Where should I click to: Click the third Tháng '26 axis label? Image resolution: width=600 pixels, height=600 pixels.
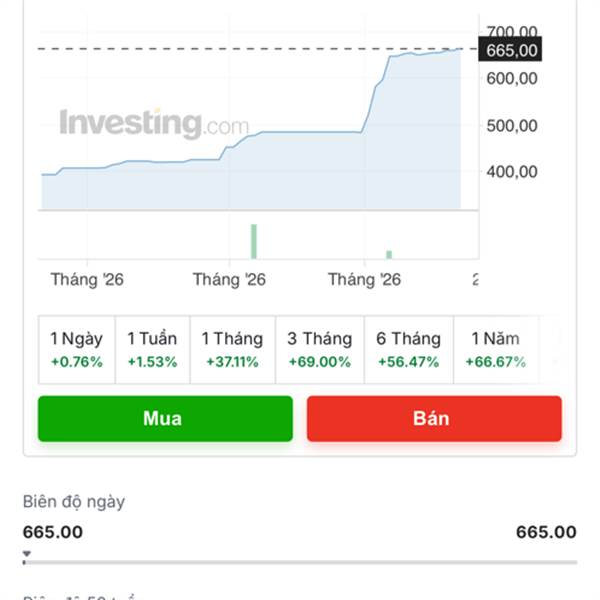pyautogui.click(x=364, y=280)
